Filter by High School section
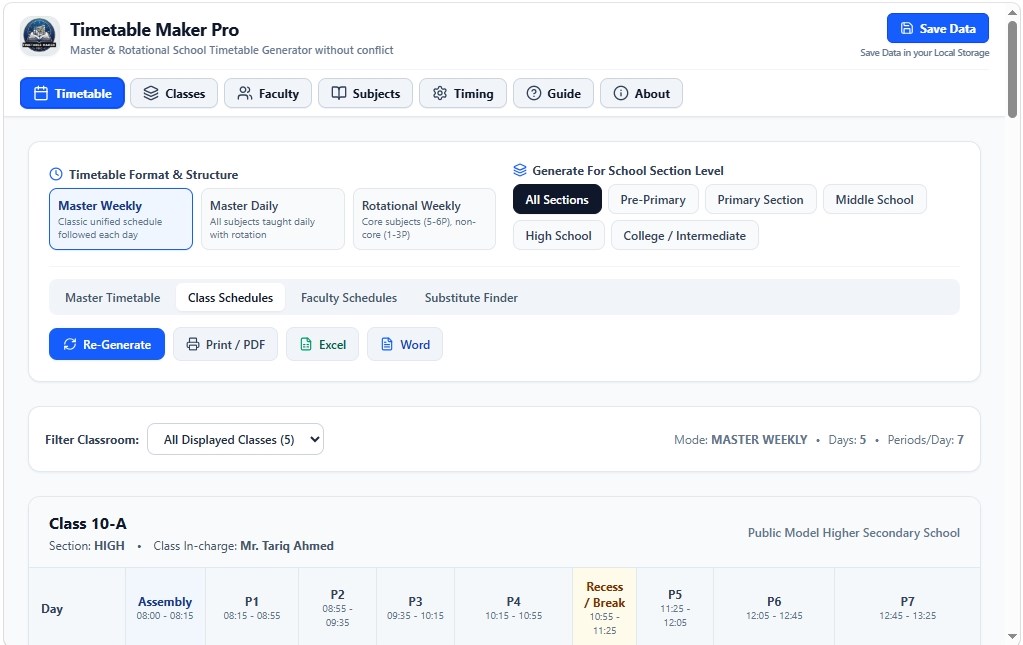1023x645 pixels. (558, 235)
